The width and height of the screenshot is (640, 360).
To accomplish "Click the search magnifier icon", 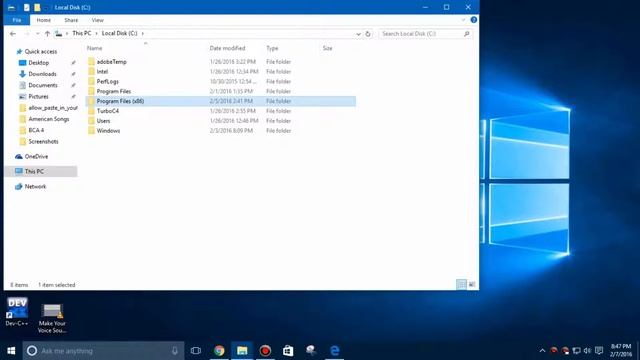I will click(x=467, y=34).
